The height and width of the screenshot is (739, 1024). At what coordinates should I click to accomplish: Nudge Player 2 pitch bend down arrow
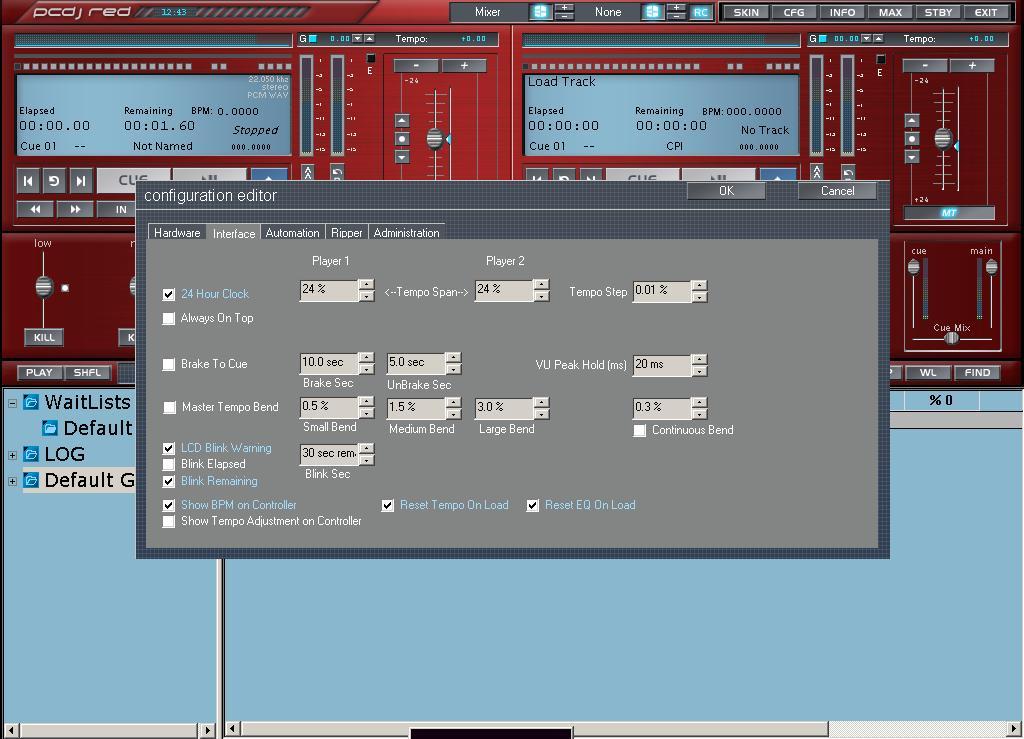pos(912,157)
